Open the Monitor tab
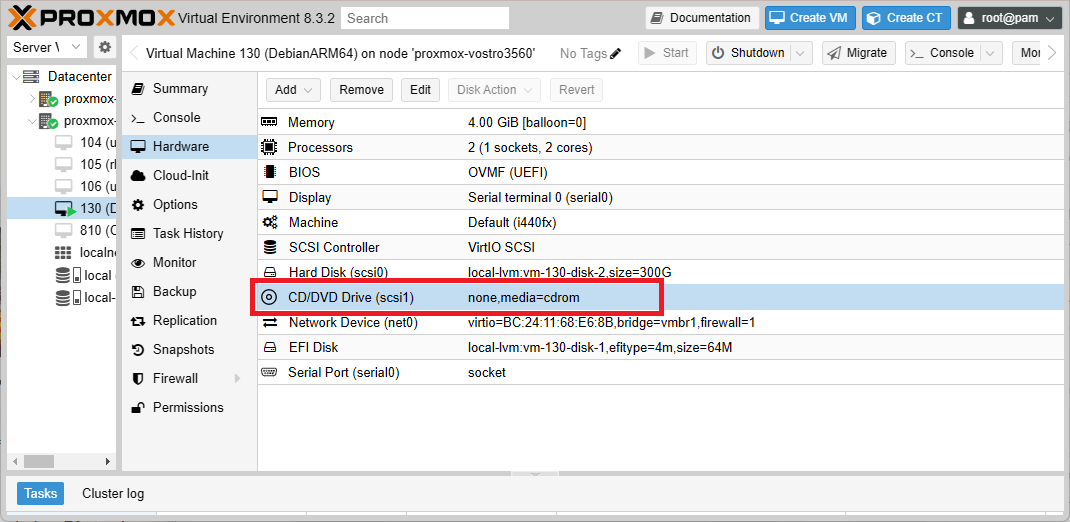 click(189, 263)
